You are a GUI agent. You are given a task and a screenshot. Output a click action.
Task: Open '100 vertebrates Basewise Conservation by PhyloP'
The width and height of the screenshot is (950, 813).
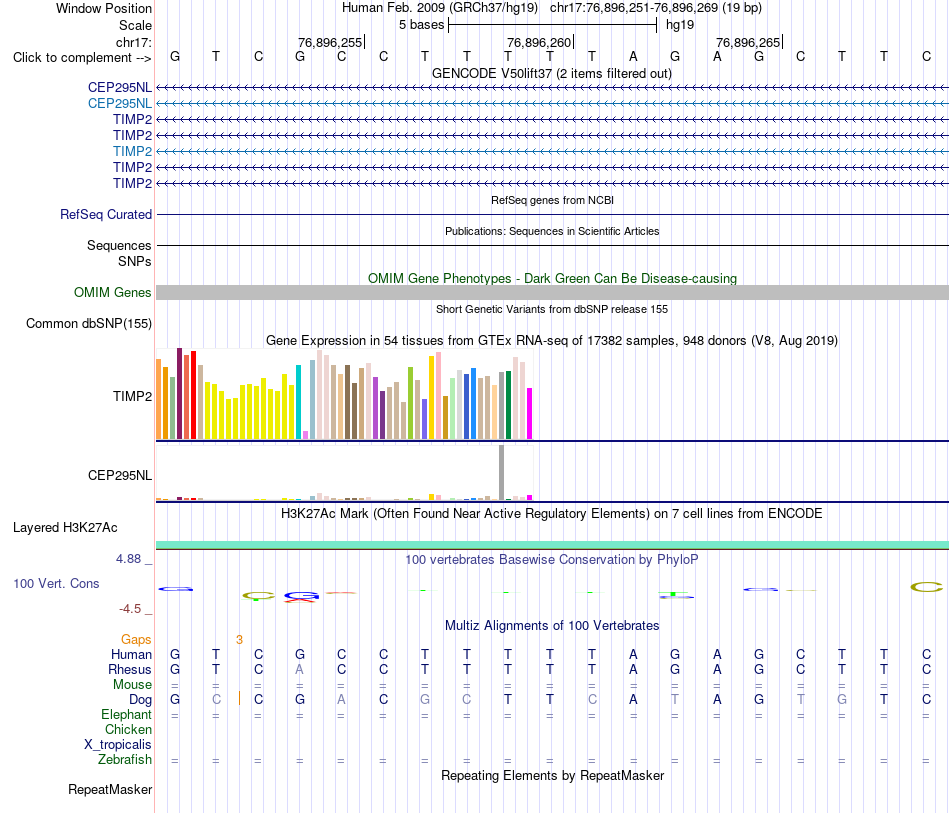pos(552,559)
